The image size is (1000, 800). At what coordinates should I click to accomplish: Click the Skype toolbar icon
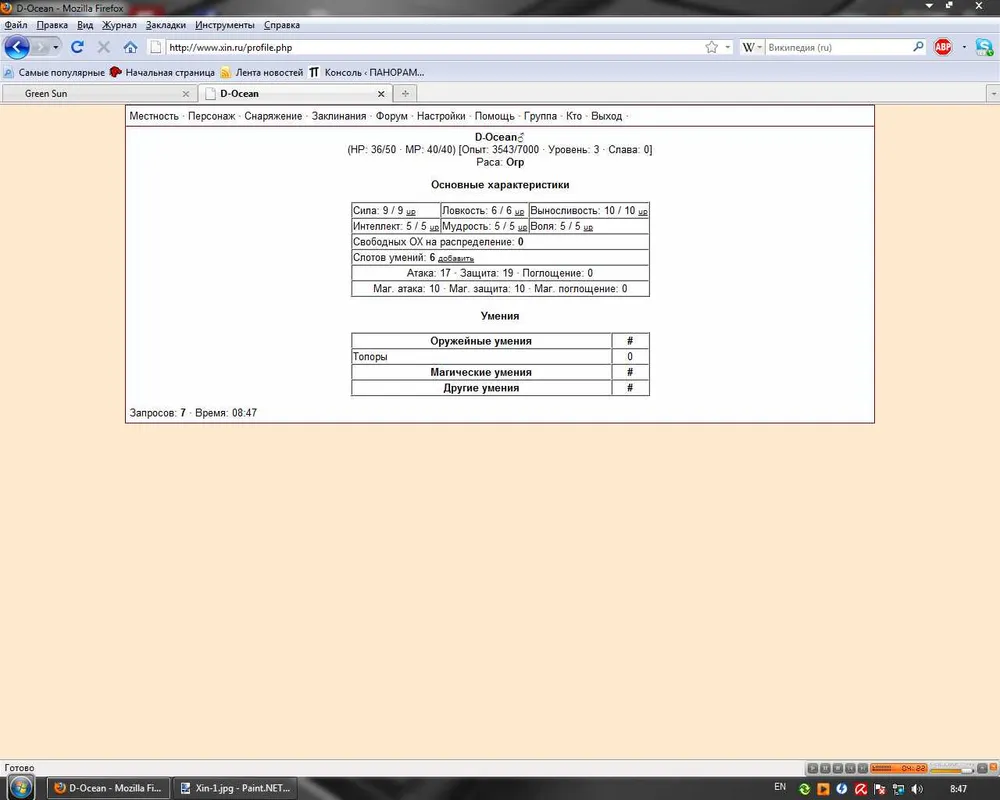(x=984, y=47)
